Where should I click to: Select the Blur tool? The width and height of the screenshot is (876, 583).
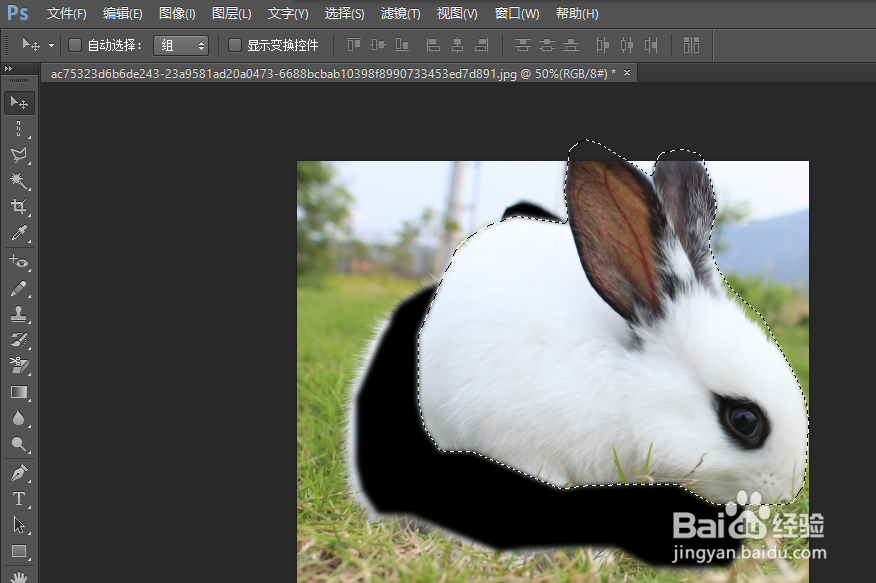coord(19,418)
